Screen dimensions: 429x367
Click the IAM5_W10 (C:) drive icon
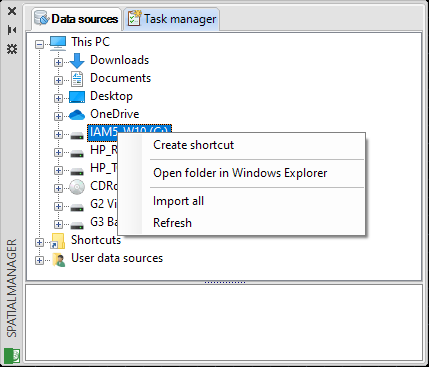coord(77,135)
